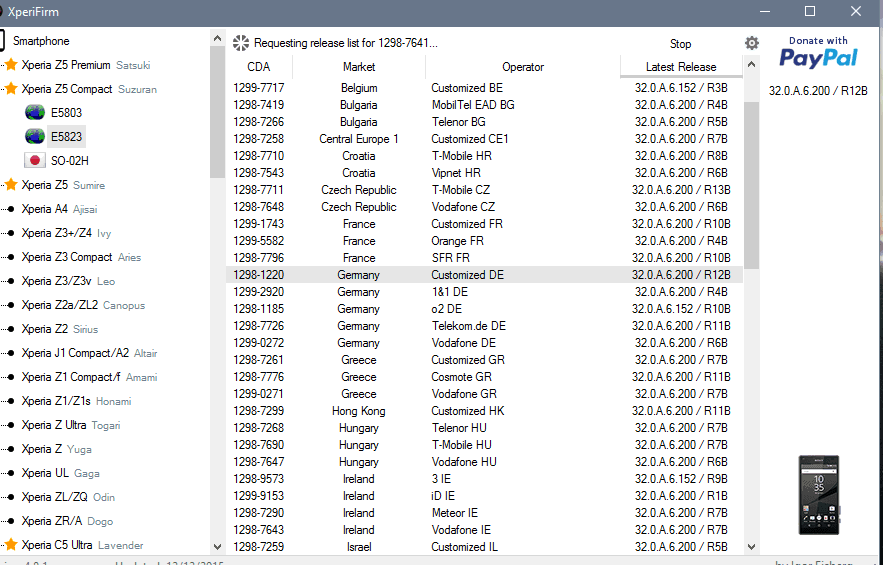Click the Xperia Z5 Compact star icon
883x565 pixels.
tap(11, 89)
